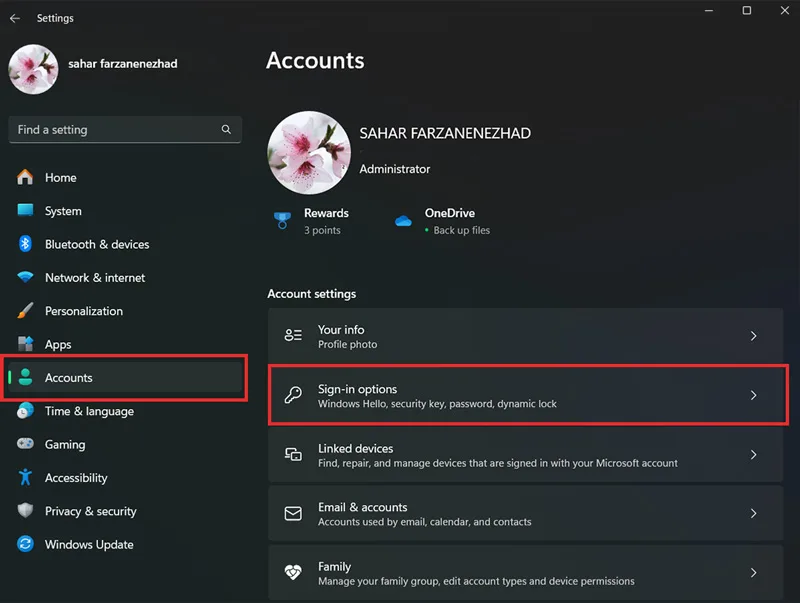Go to System settings

coord(125,211)
